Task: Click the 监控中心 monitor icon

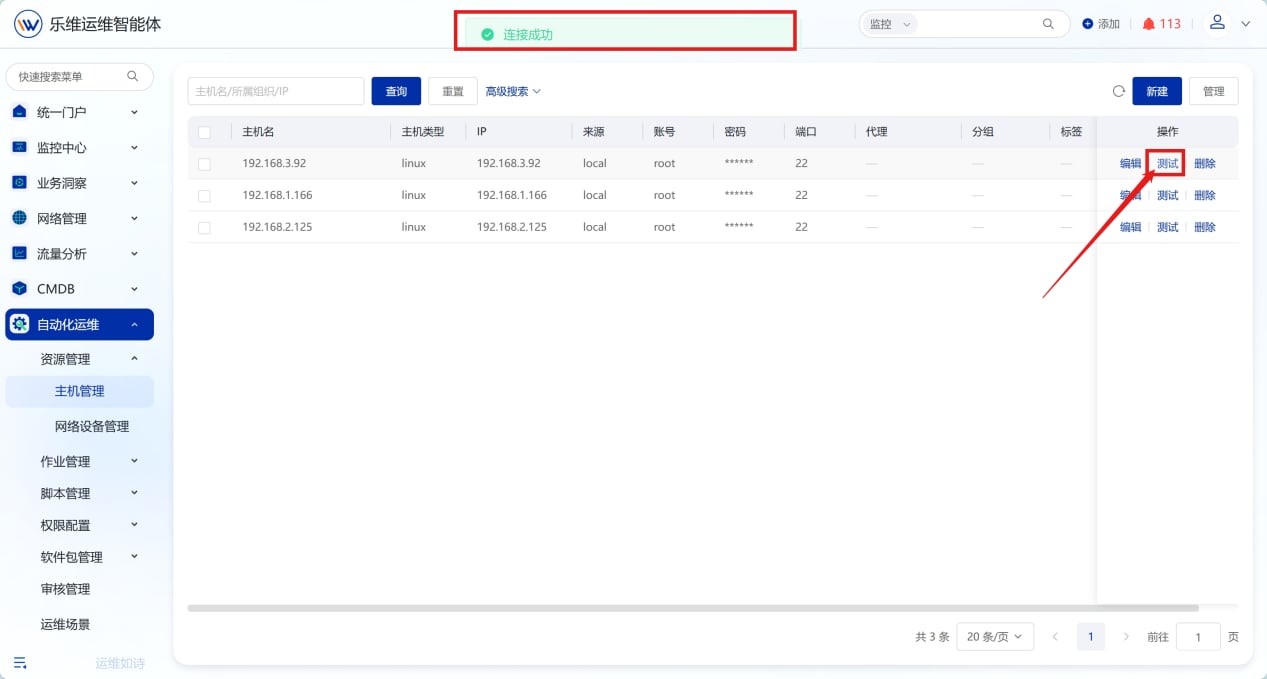Action: [19, 147]
